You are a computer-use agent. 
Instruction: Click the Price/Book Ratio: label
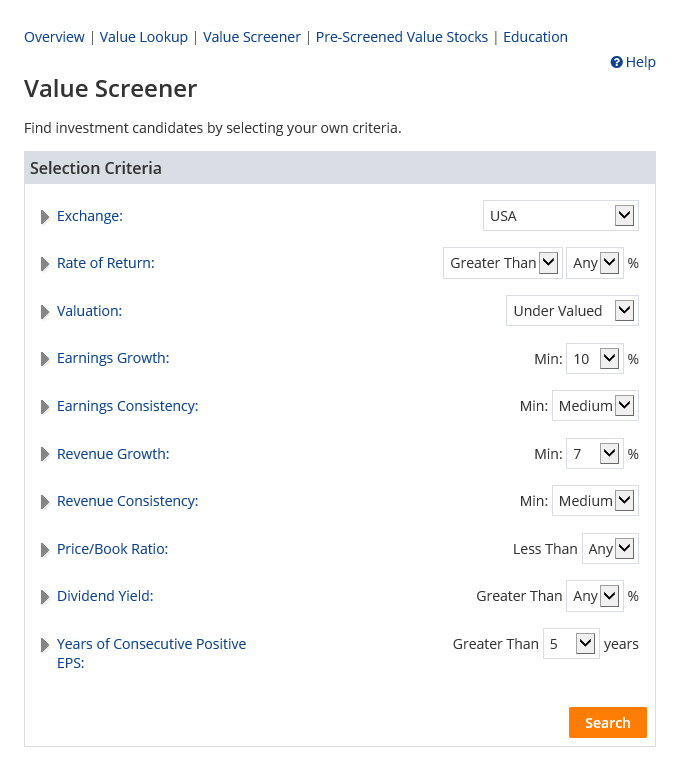point(112,549)
